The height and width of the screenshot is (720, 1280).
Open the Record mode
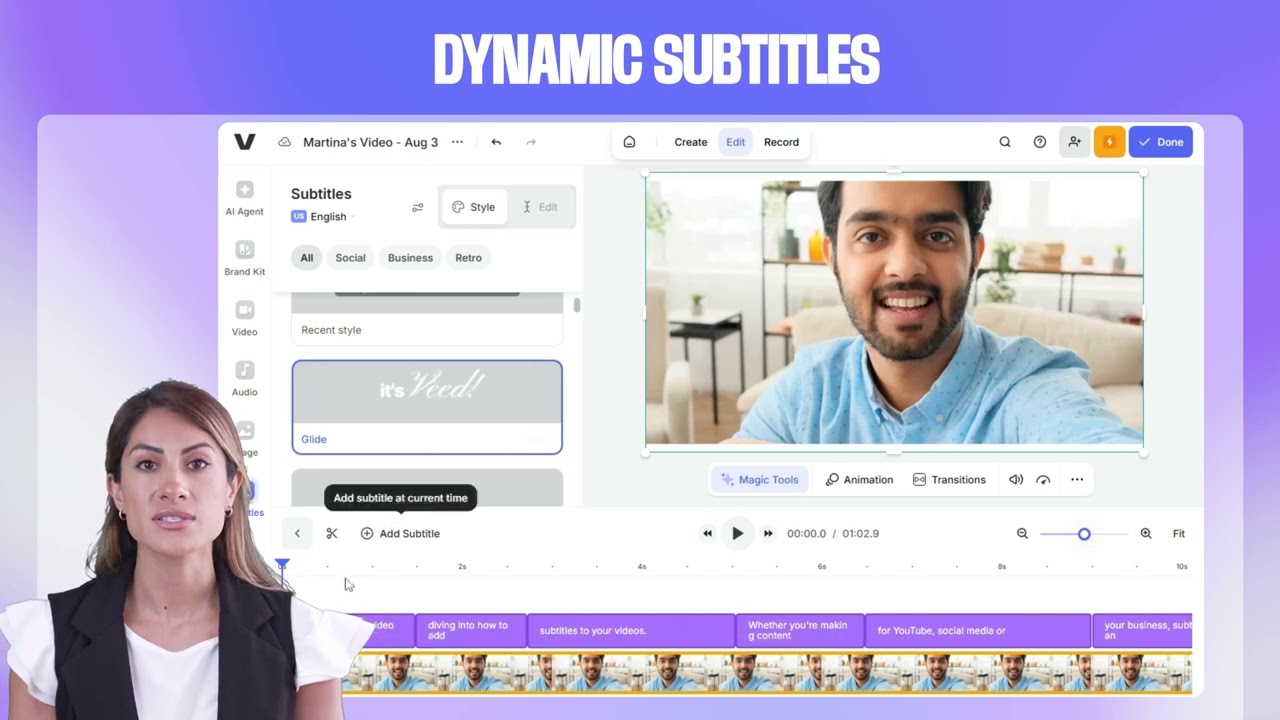point(781,142)
